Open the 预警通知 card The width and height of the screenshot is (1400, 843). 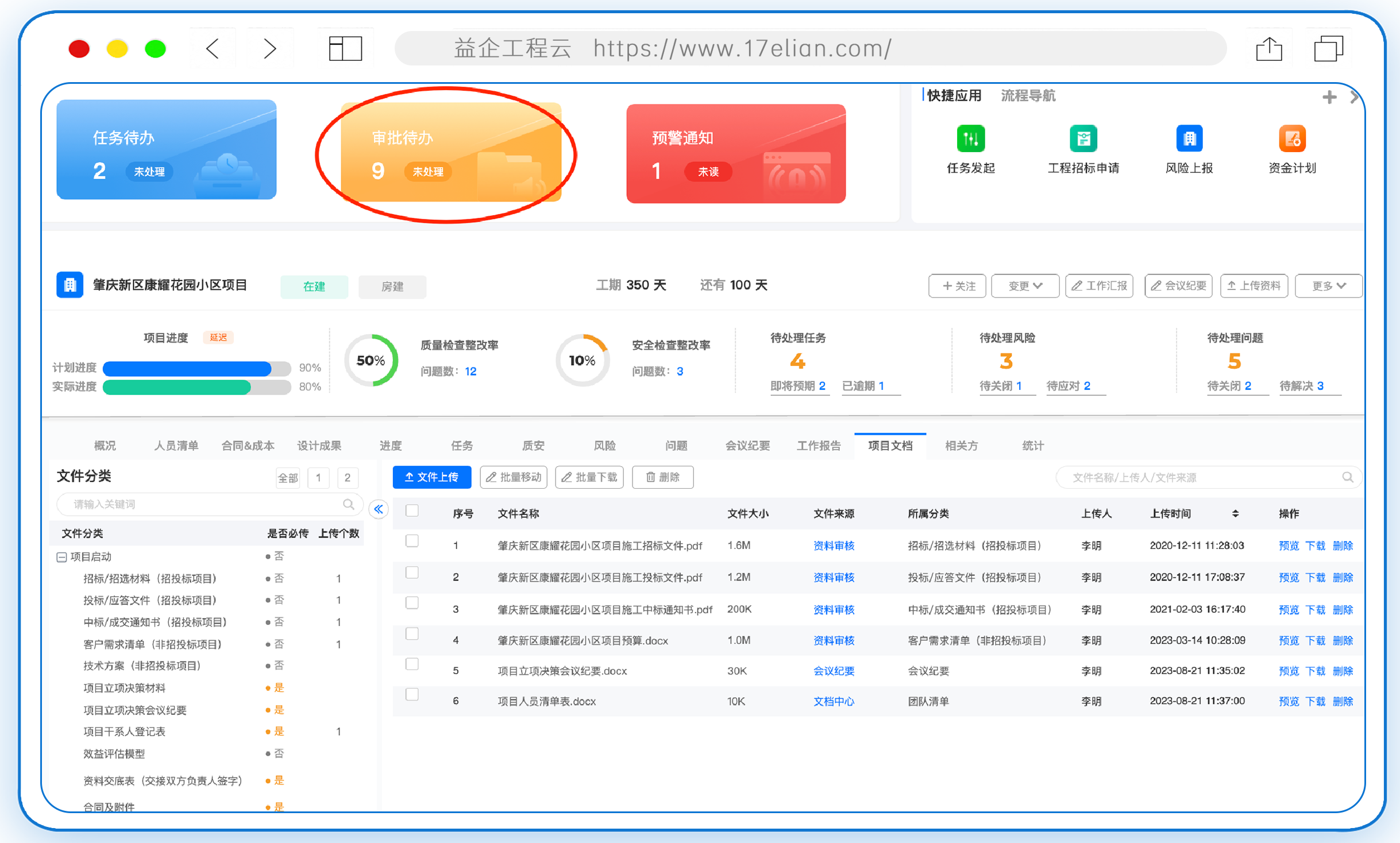[736, 154]
